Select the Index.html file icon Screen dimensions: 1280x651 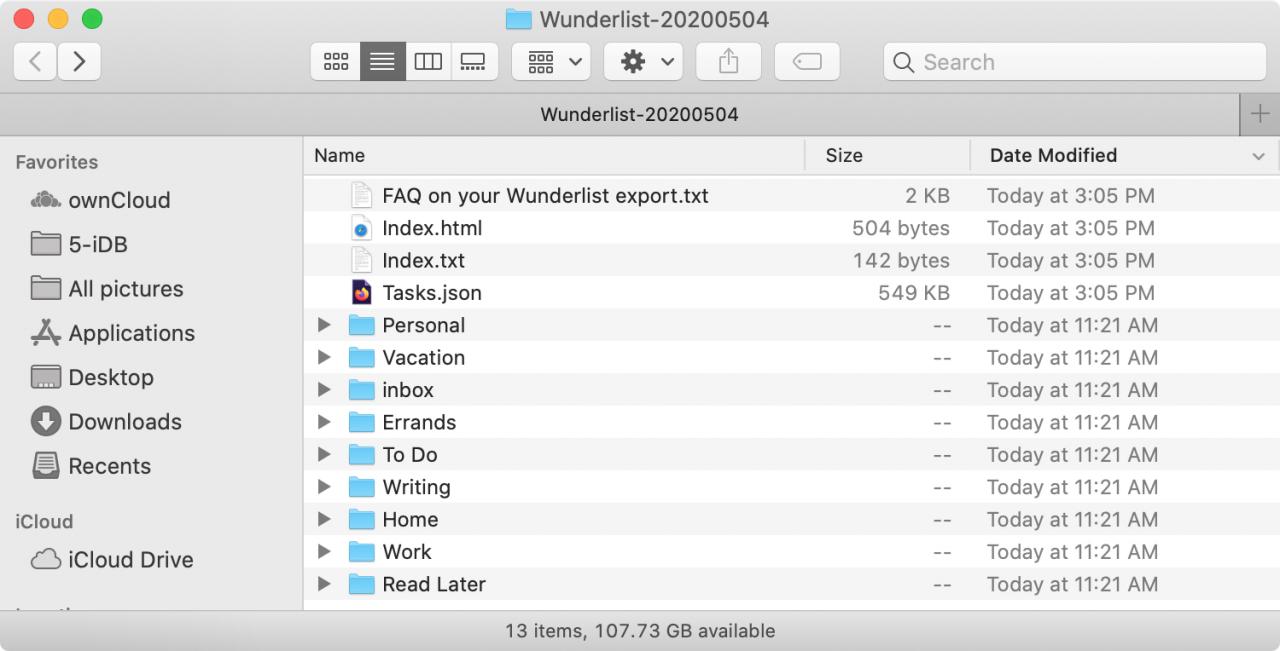(361, 228)
